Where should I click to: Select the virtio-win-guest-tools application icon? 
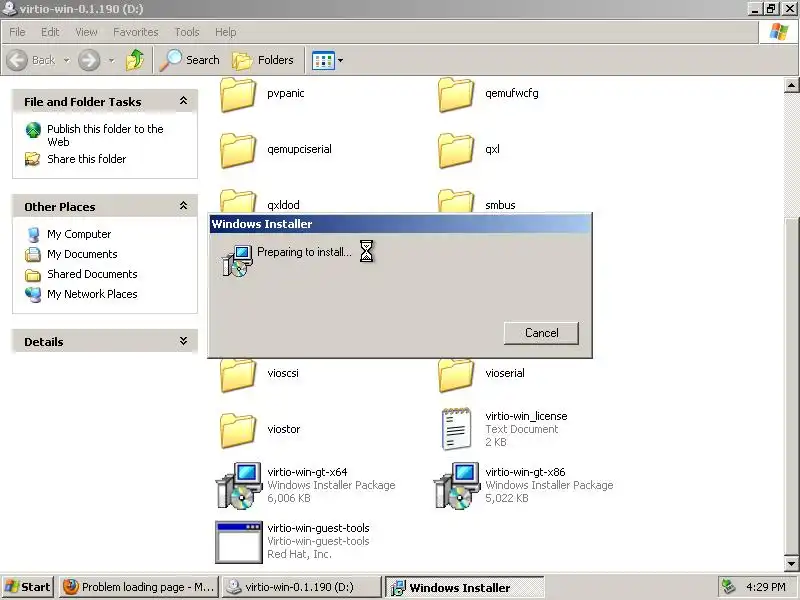pyautogui.click(x=238, y=542)
